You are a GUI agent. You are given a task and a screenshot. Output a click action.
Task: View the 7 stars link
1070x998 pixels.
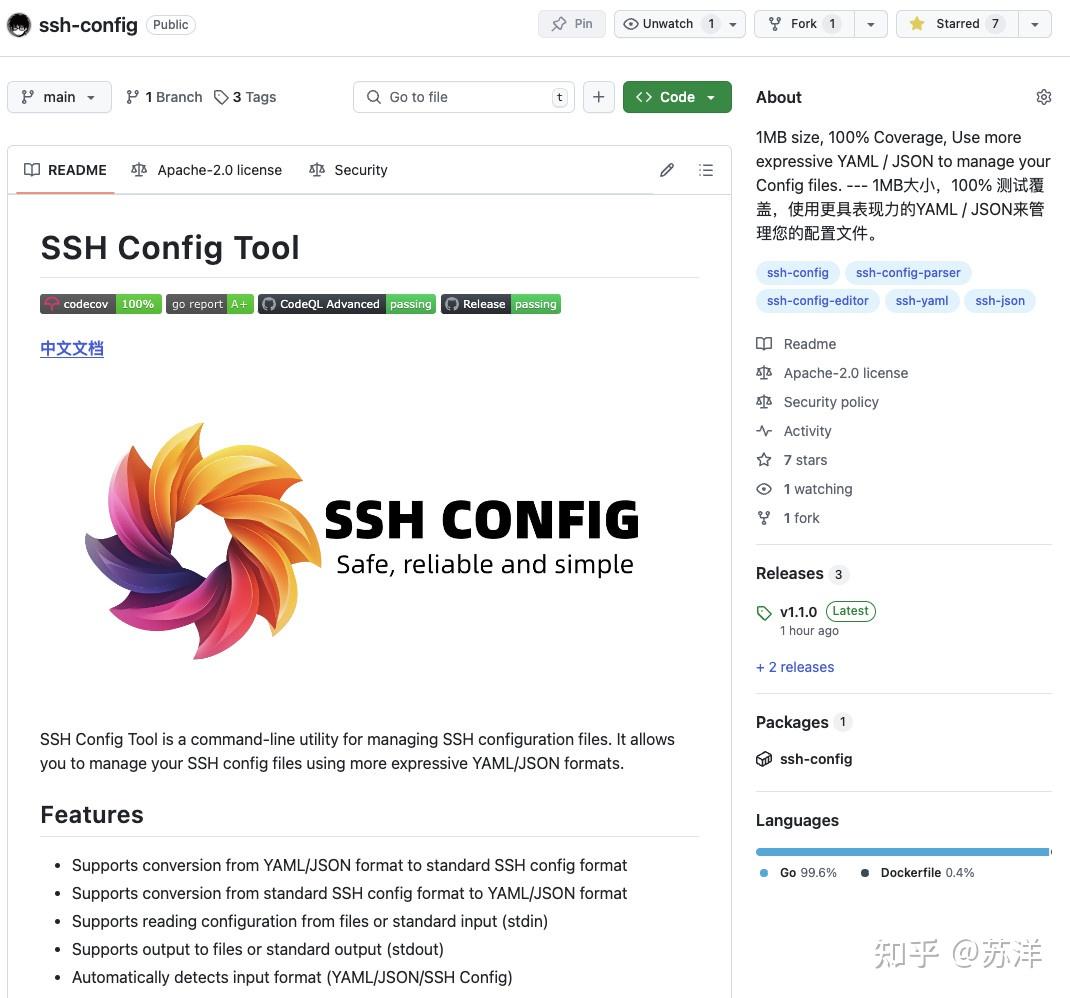[792, 460]
